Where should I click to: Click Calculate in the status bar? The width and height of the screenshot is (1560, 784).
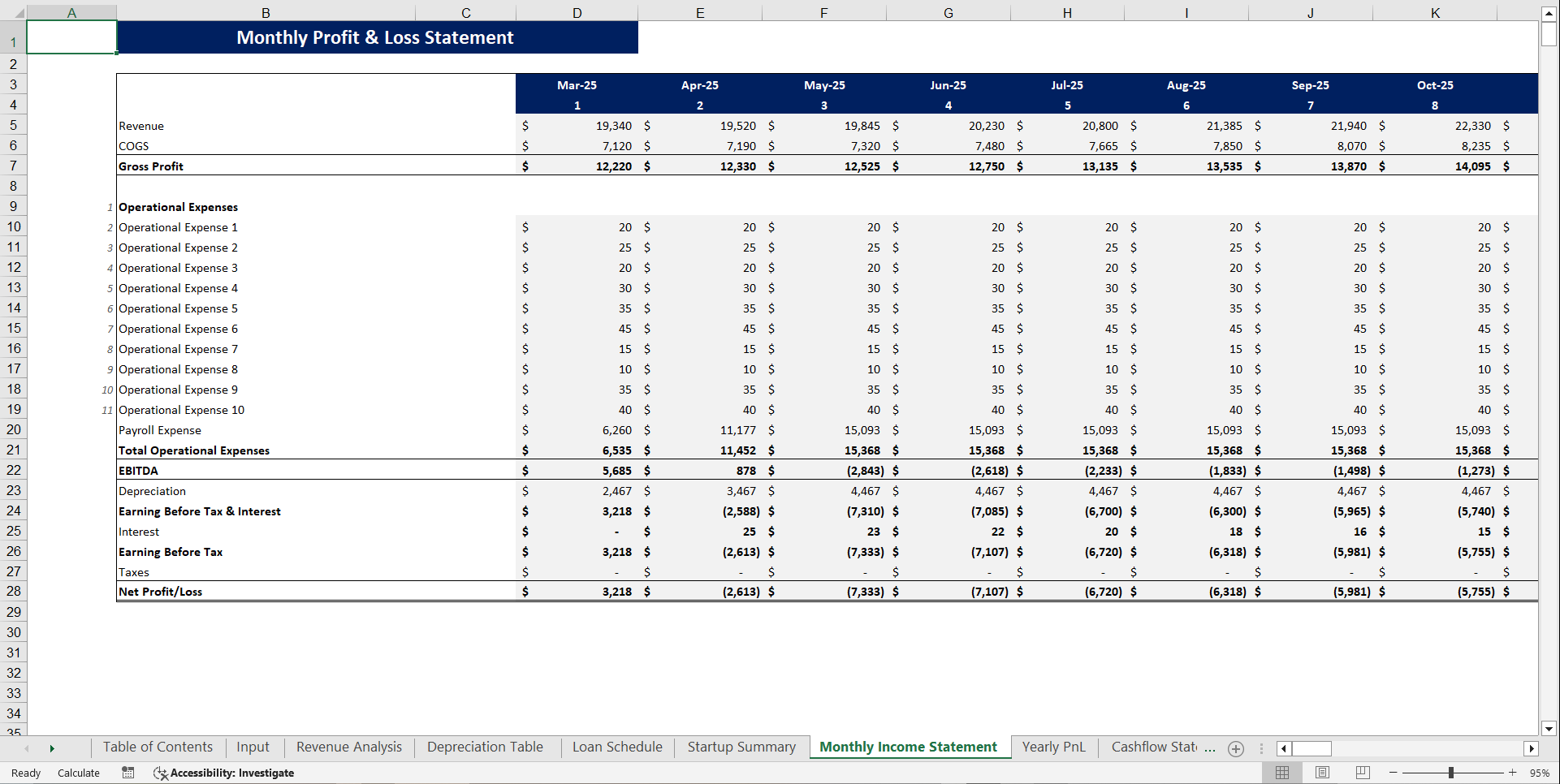(x=78, y=773)
